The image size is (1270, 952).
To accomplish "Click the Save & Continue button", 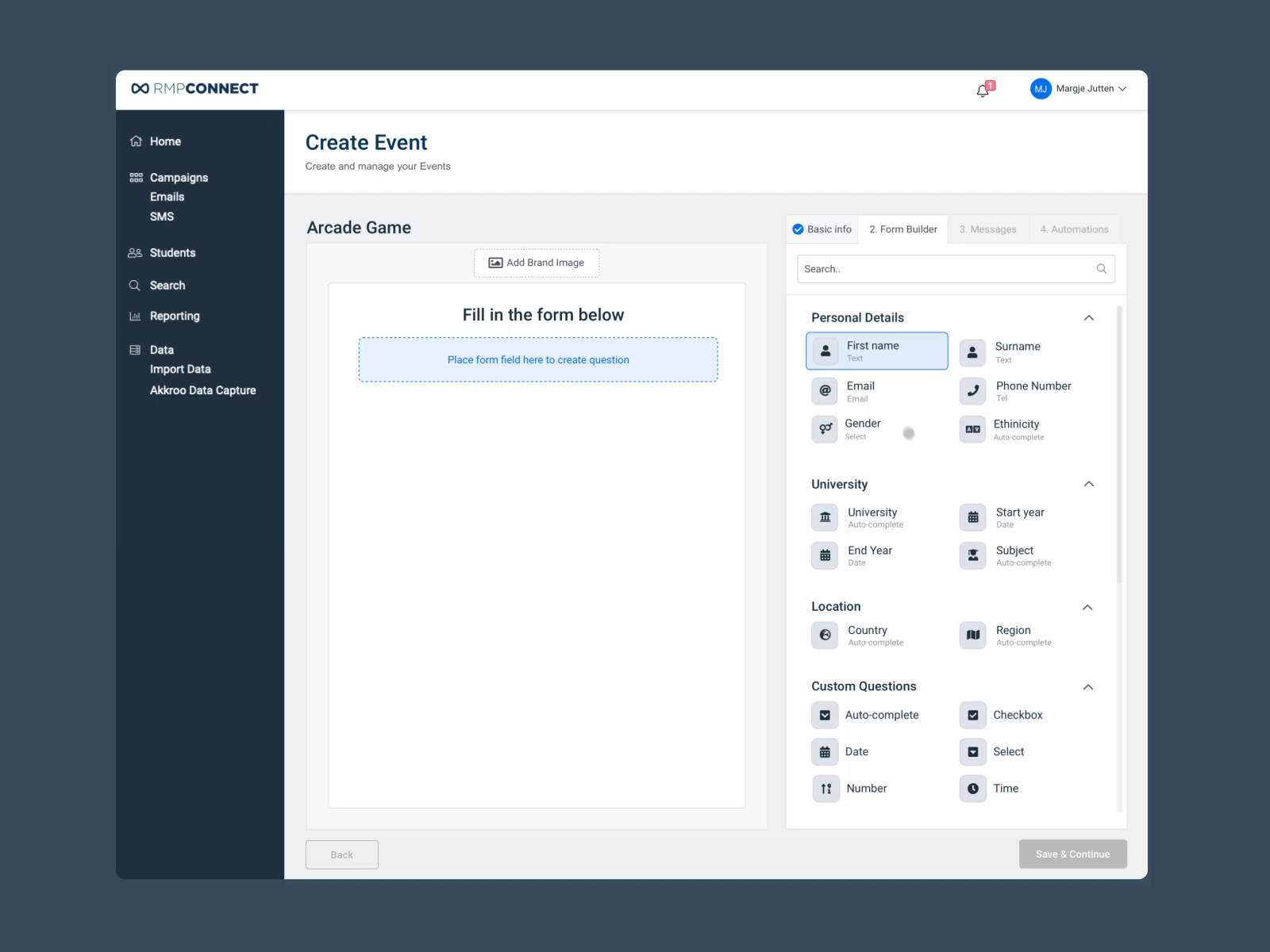I will 1072,854.
